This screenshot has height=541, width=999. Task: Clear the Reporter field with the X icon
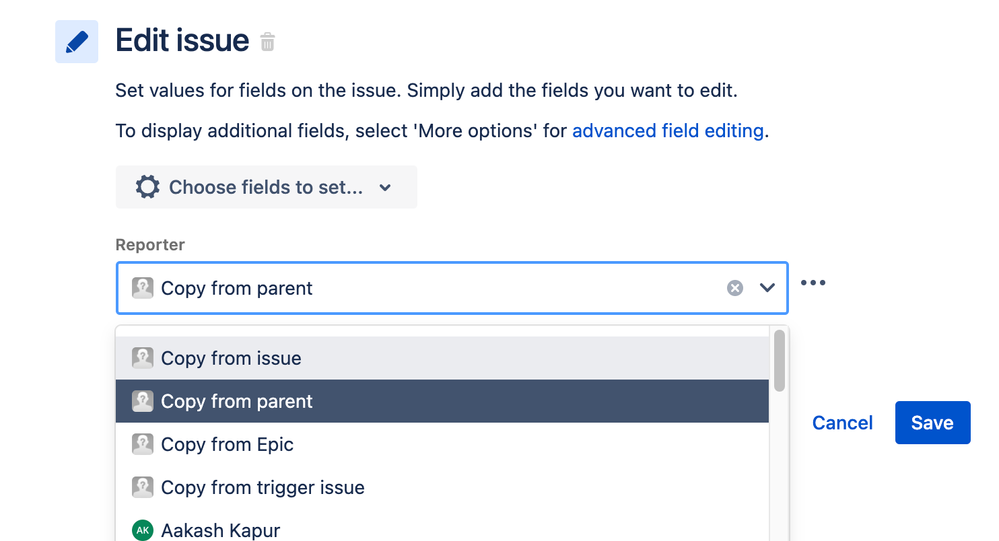[735, 288]
